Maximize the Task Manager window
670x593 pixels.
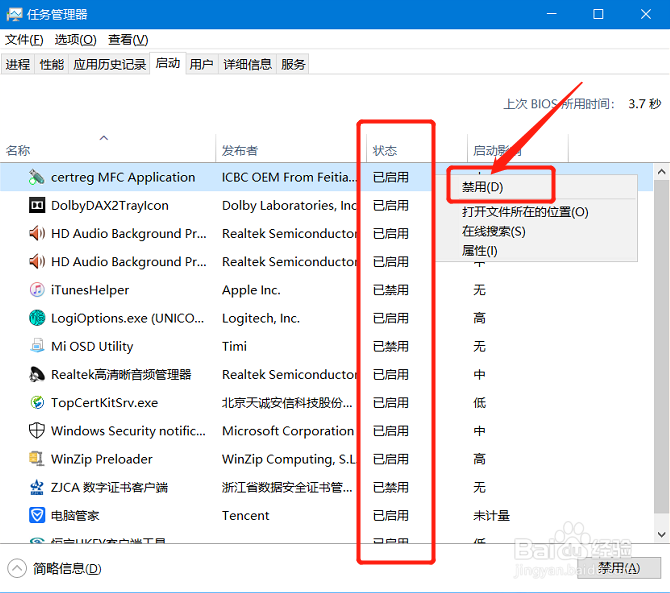(x=598, y=14)
